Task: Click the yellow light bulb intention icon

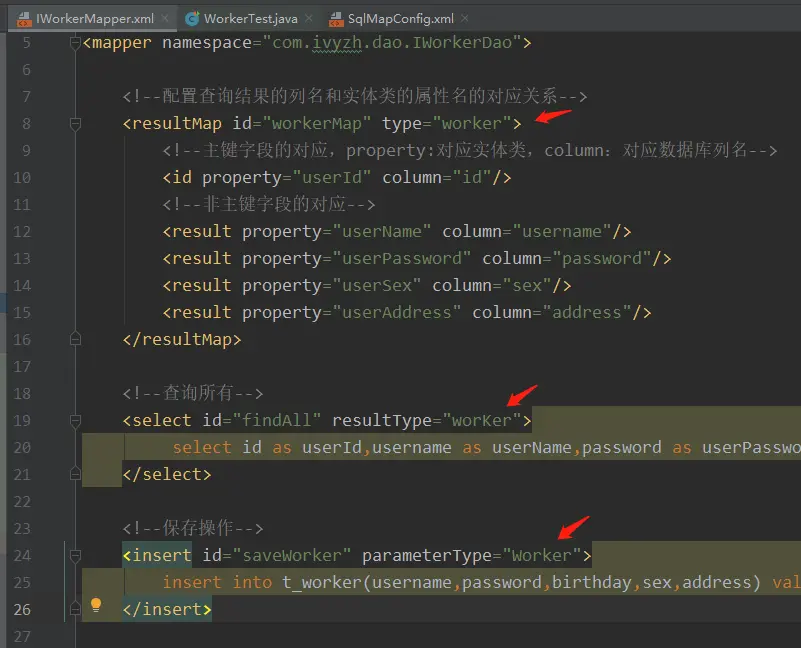Action: pos(96,605)
